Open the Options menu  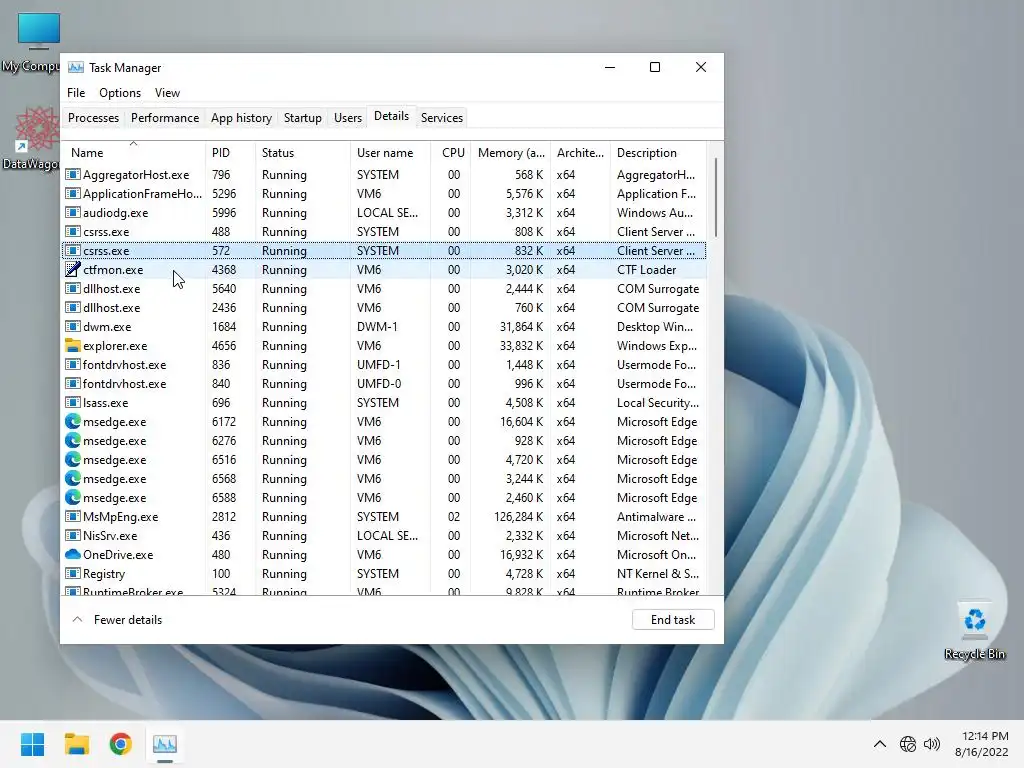tap(120, 93)
